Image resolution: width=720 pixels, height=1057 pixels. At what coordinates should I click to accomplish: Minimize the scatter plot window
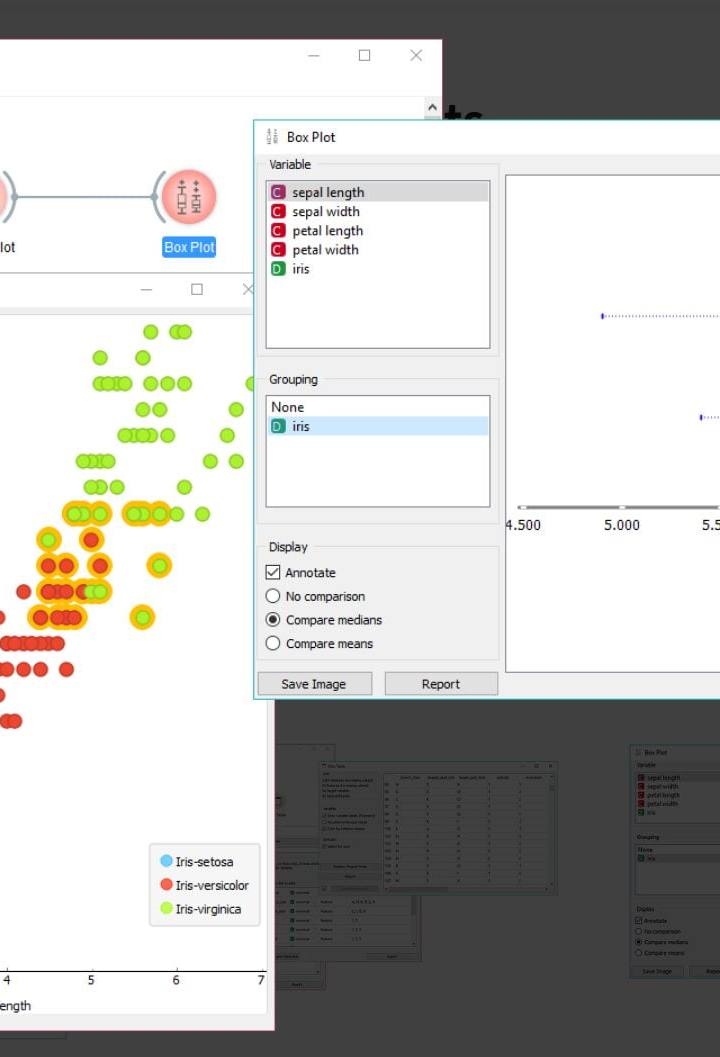coord(146,289)
